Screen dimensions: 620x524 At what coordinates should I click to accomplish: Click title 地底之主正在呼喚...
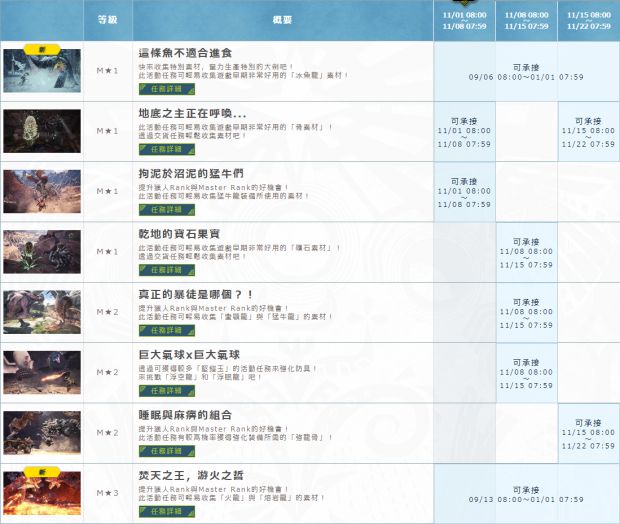(x=192, y=114)
